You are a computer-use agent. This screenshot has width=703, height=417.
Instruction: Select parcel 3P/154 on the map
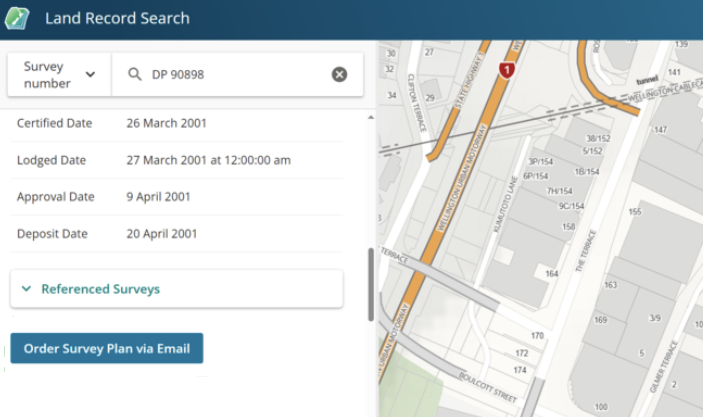(x=540, y=161)
